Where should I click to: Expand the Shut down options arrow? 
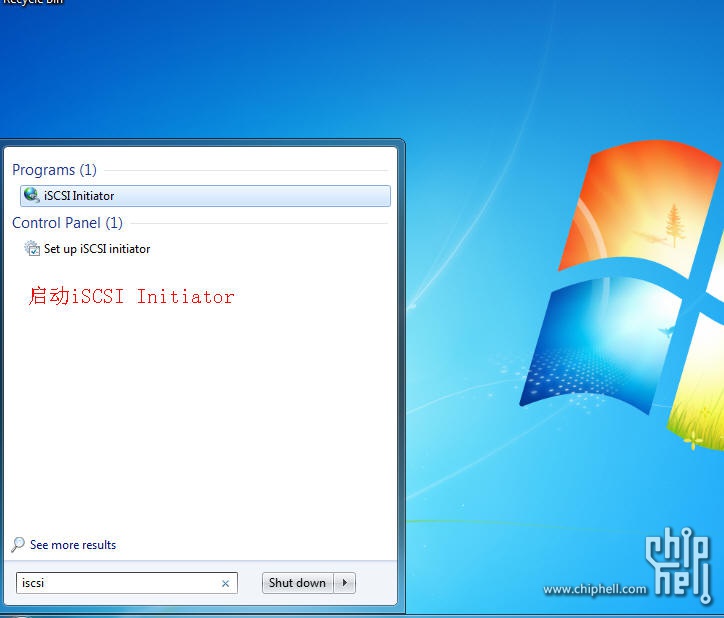(x=344, y=583)
